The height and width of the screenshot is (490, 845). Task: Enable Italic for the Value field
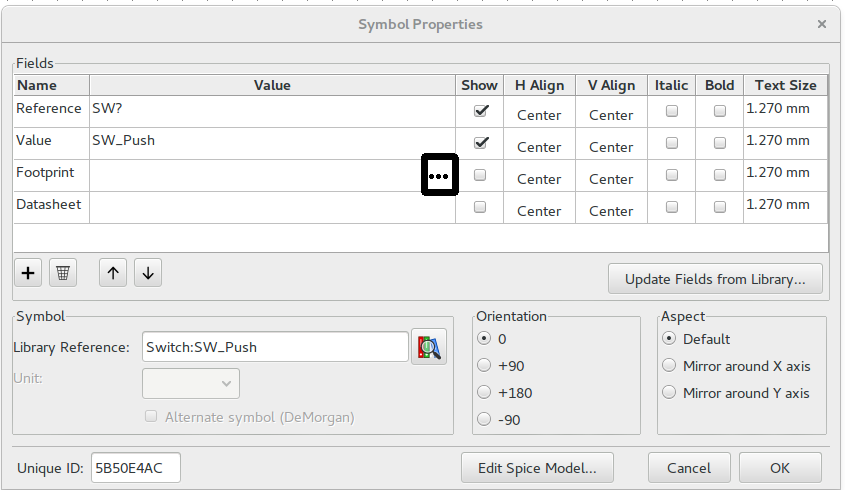click(672, 143)
